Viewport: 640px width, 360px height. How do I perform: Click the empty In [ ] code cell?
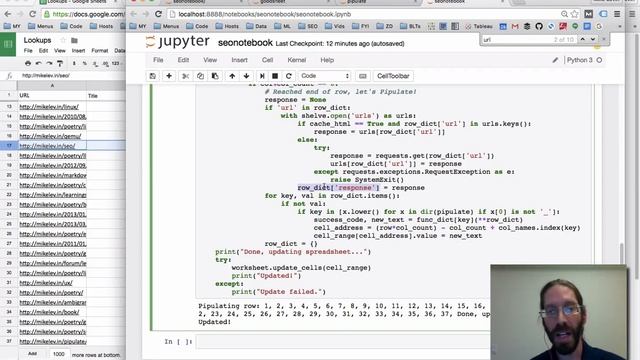click(343, 342)
